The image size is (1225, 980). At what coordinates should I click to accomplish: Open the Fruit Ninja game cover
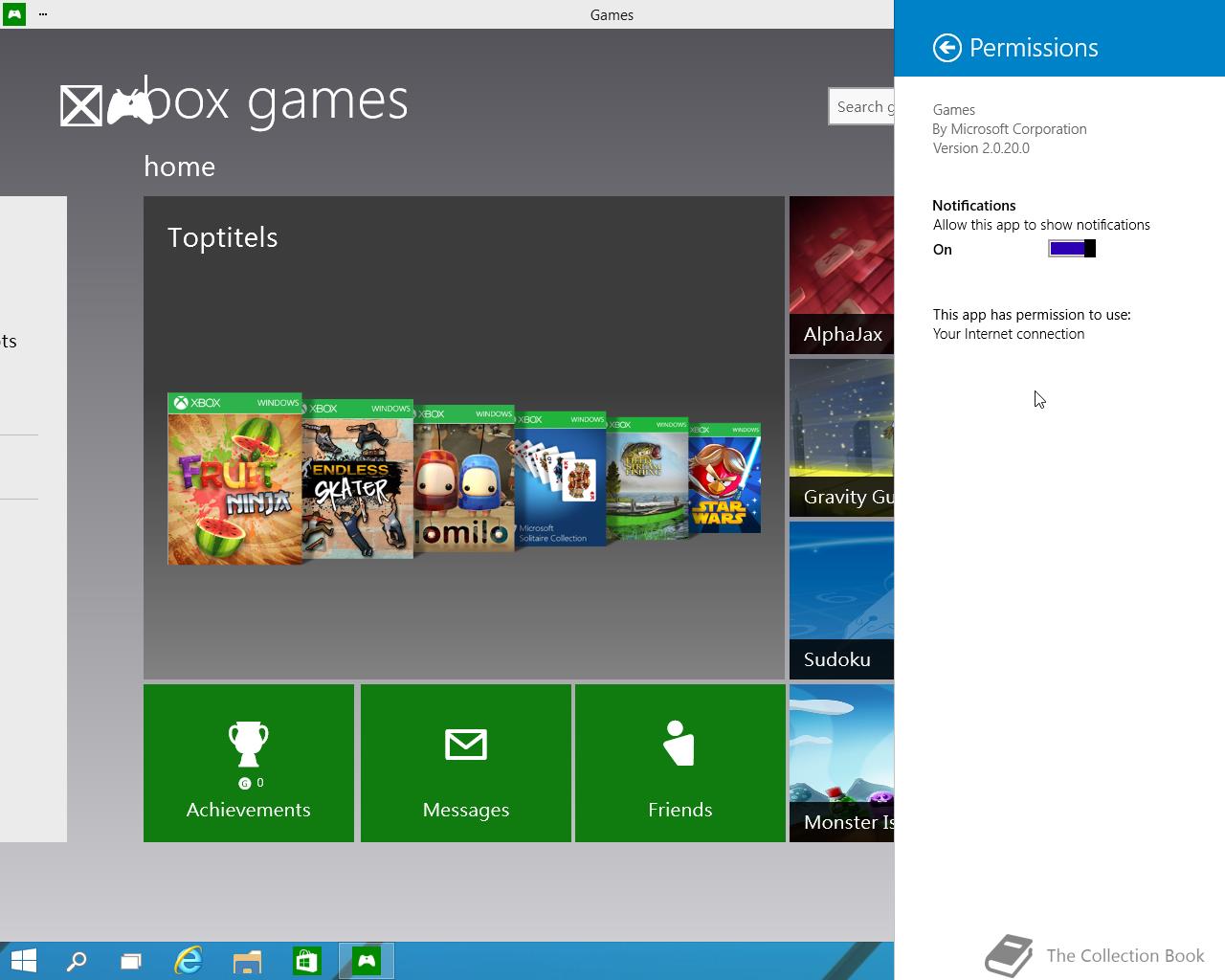point(234,479)
